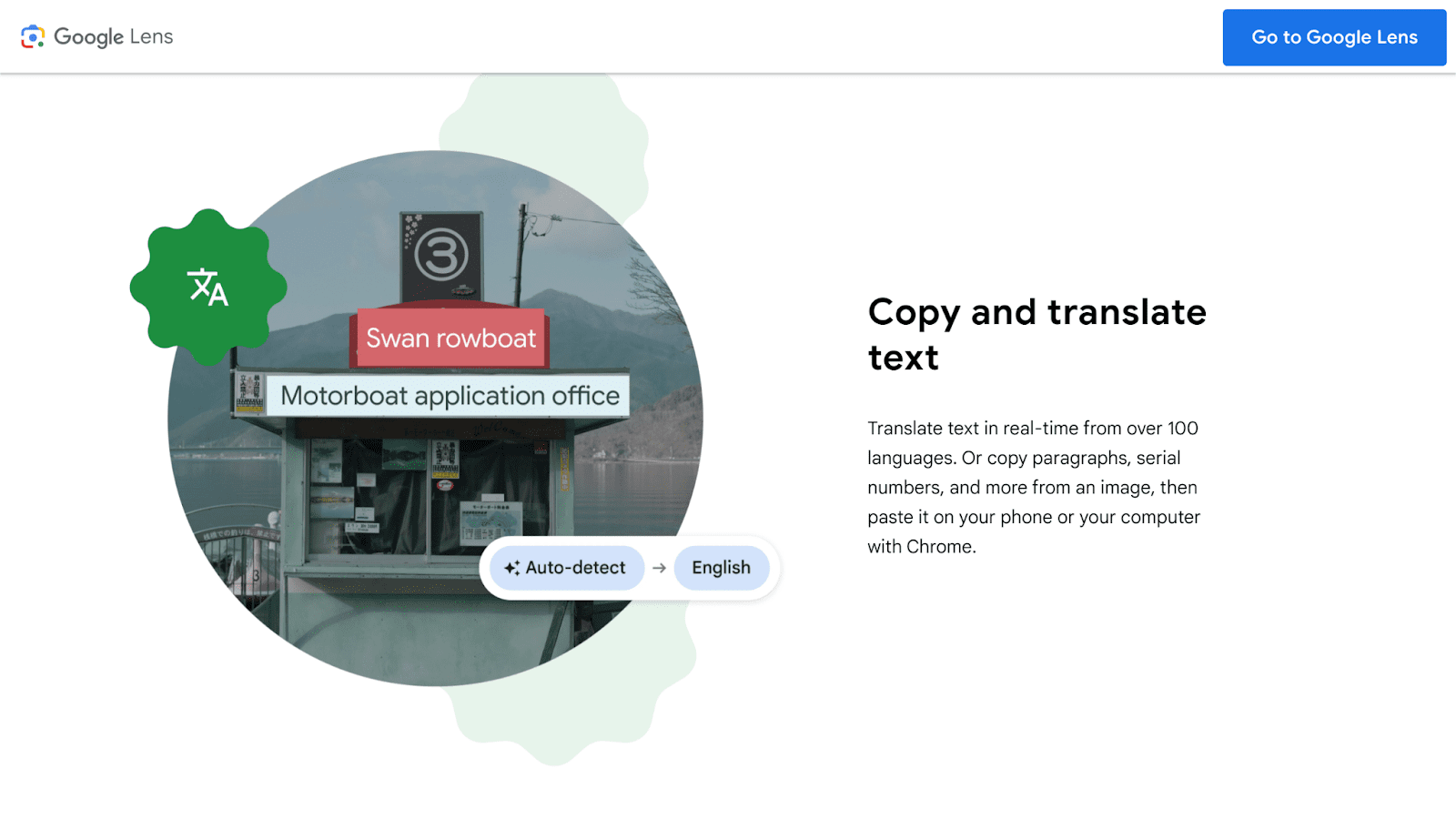Click the green dot of the Lens logo
Viewport: 1456px width, 819px height.
pos(40,44)
